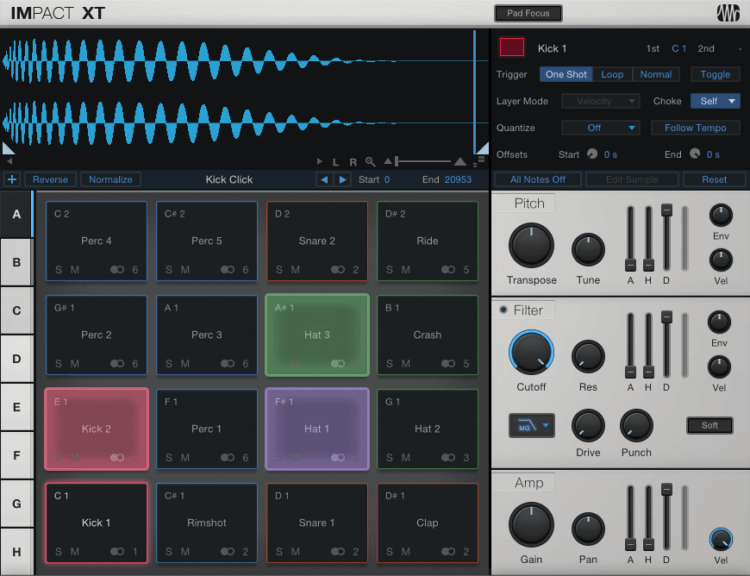Solo the Ride pad
Viewport: 750px width, 576px height.
click(389, 270)
